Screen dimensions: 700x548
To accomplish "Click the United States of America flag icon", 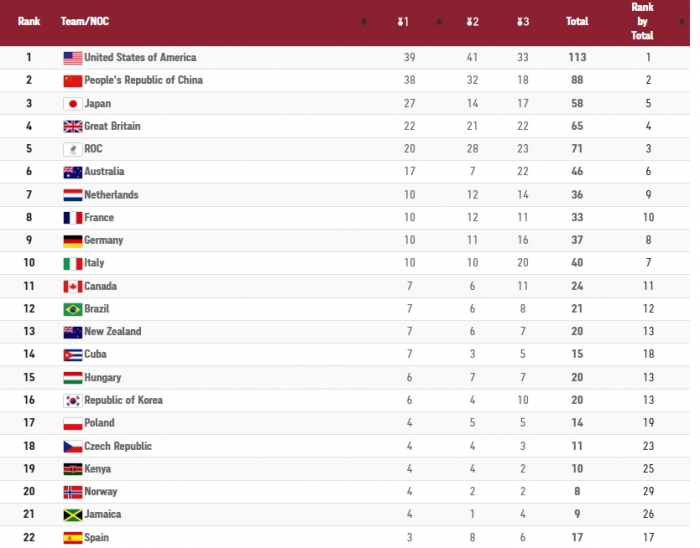I will pyautogui.click(x=73, y=58).
